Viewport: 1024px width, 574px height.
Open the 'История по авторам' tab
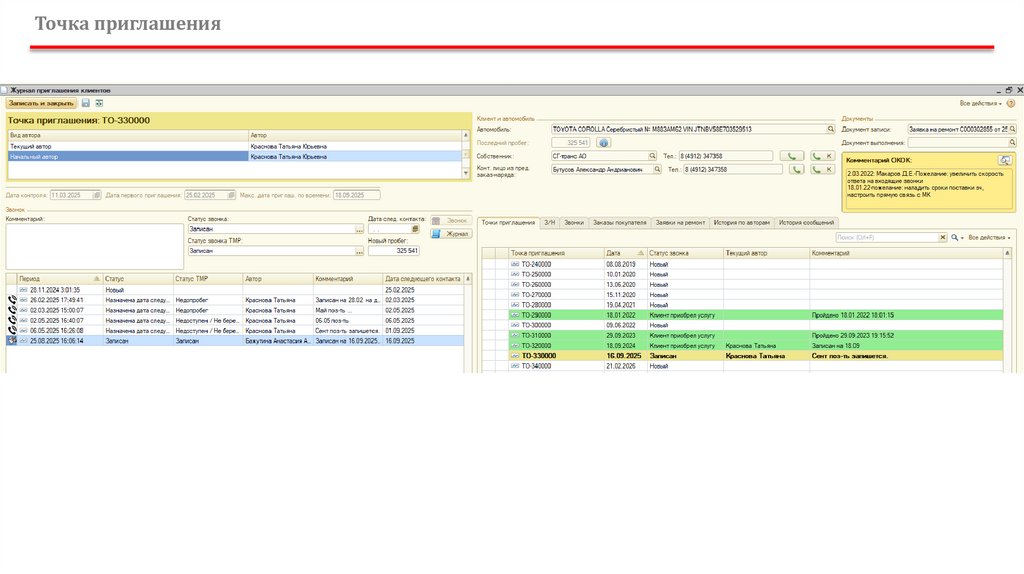[742, 222]
